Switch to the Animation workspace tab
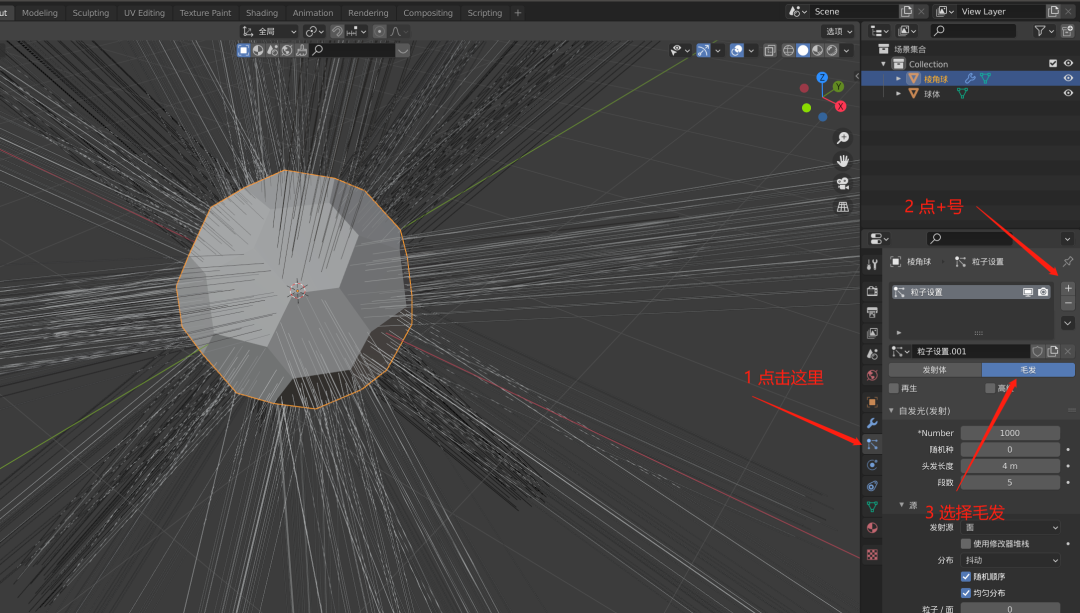1080x613 pixels. click(x=313, y=12)
